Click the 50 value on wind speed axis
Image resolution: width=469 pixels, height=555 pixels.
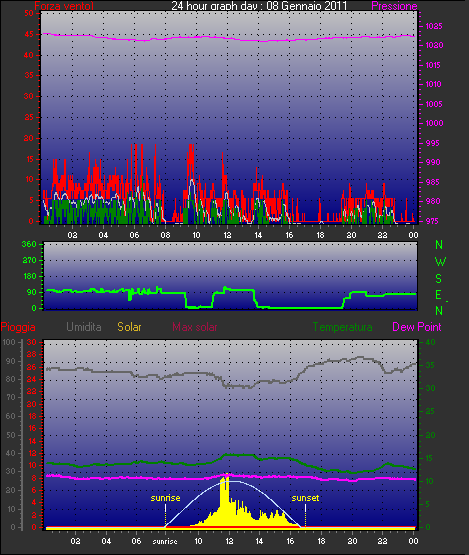29,13
